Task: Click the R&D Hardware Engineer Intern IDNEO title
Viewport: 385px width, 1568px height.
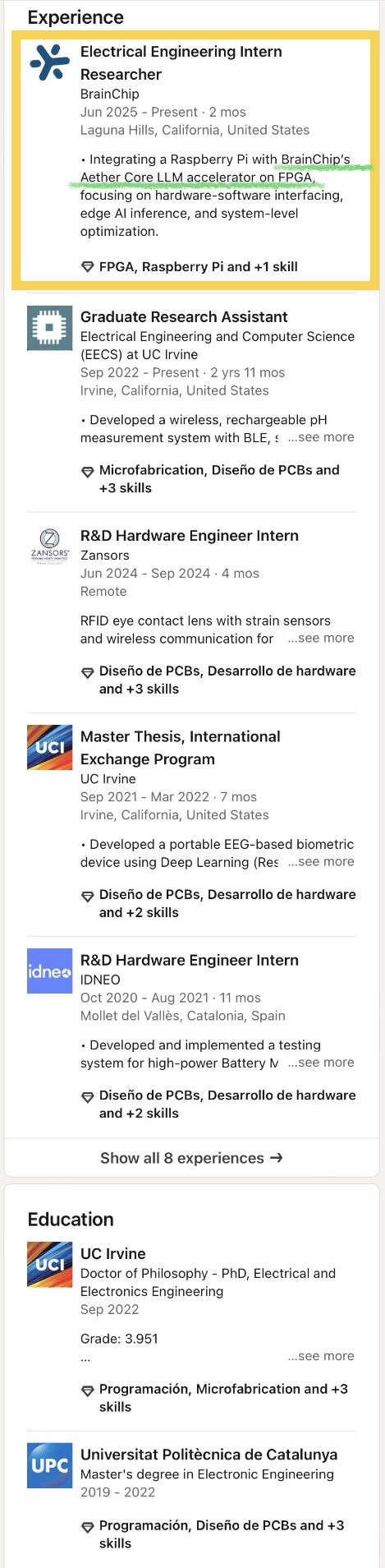Action: 189,960
